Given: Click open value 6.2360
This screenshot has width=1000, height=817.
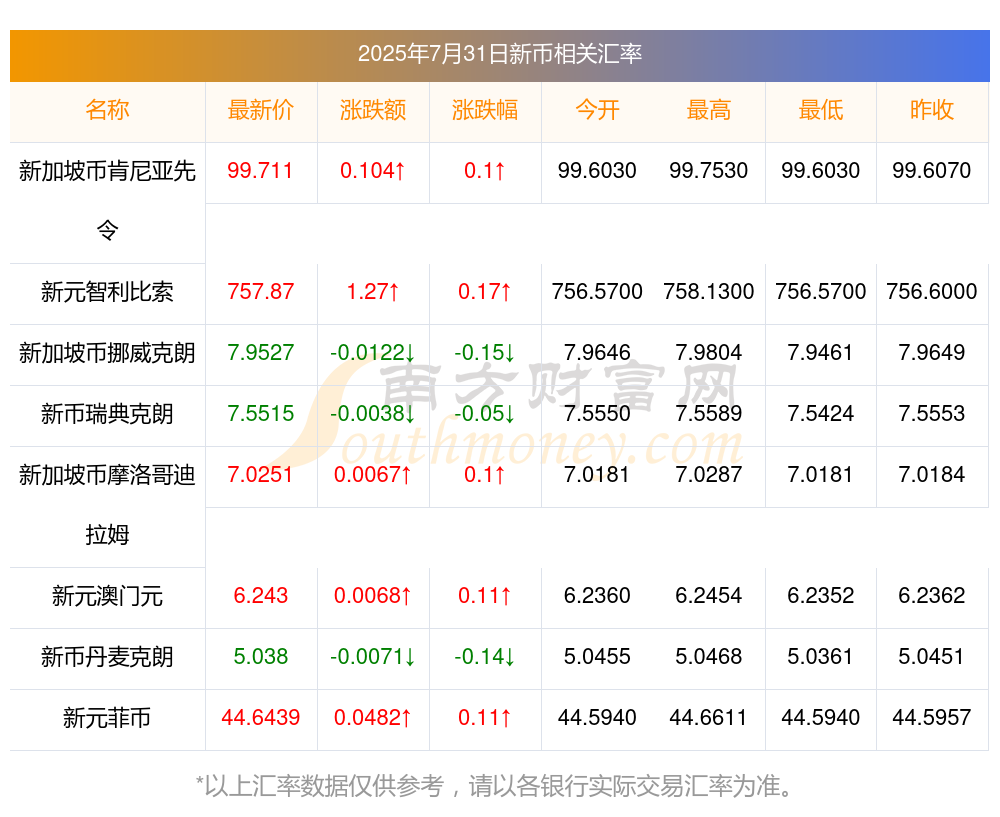Looking at the screenshot, I should (597, 596).
